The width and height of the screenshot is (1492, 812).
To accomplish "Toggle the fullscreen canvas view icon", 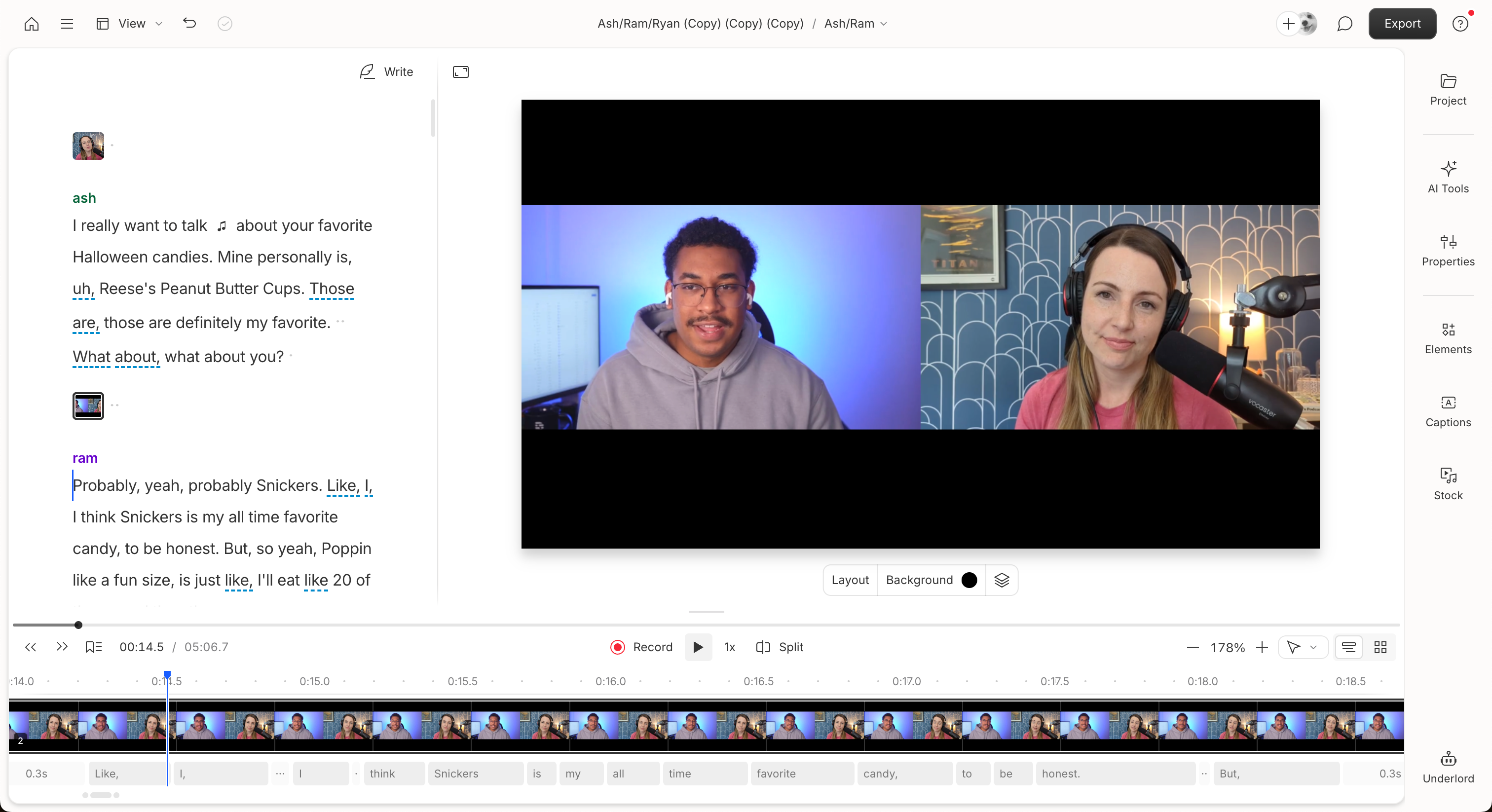I will click(460, 72).
